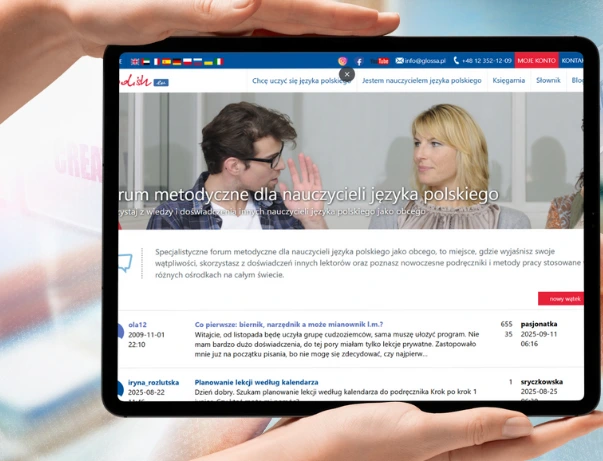Click the date 2025-09-11
603x461 pixels.
pos(539,334)
